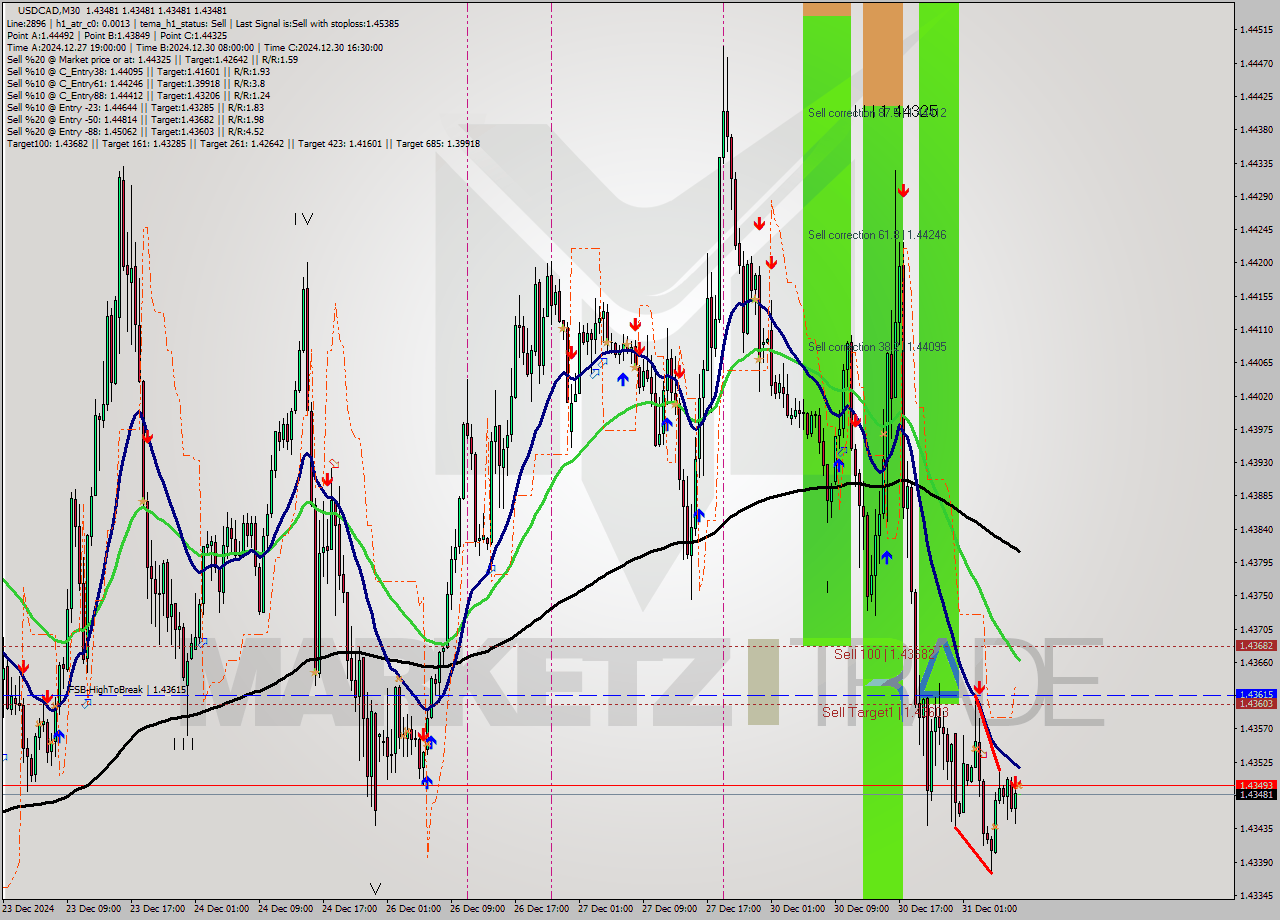Select the black 1.43481 current price tag
The width and height of the screenshot is (1280, 920).
point(1256,794)
